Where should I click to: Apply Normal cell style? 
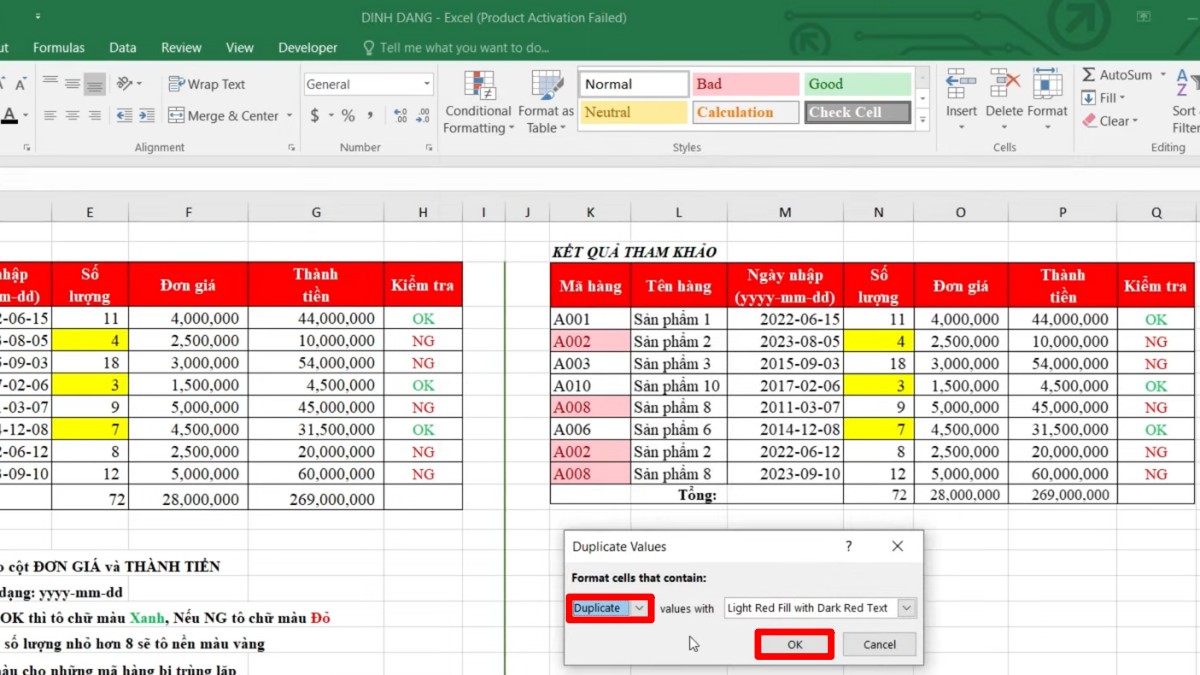coord(633,84)
